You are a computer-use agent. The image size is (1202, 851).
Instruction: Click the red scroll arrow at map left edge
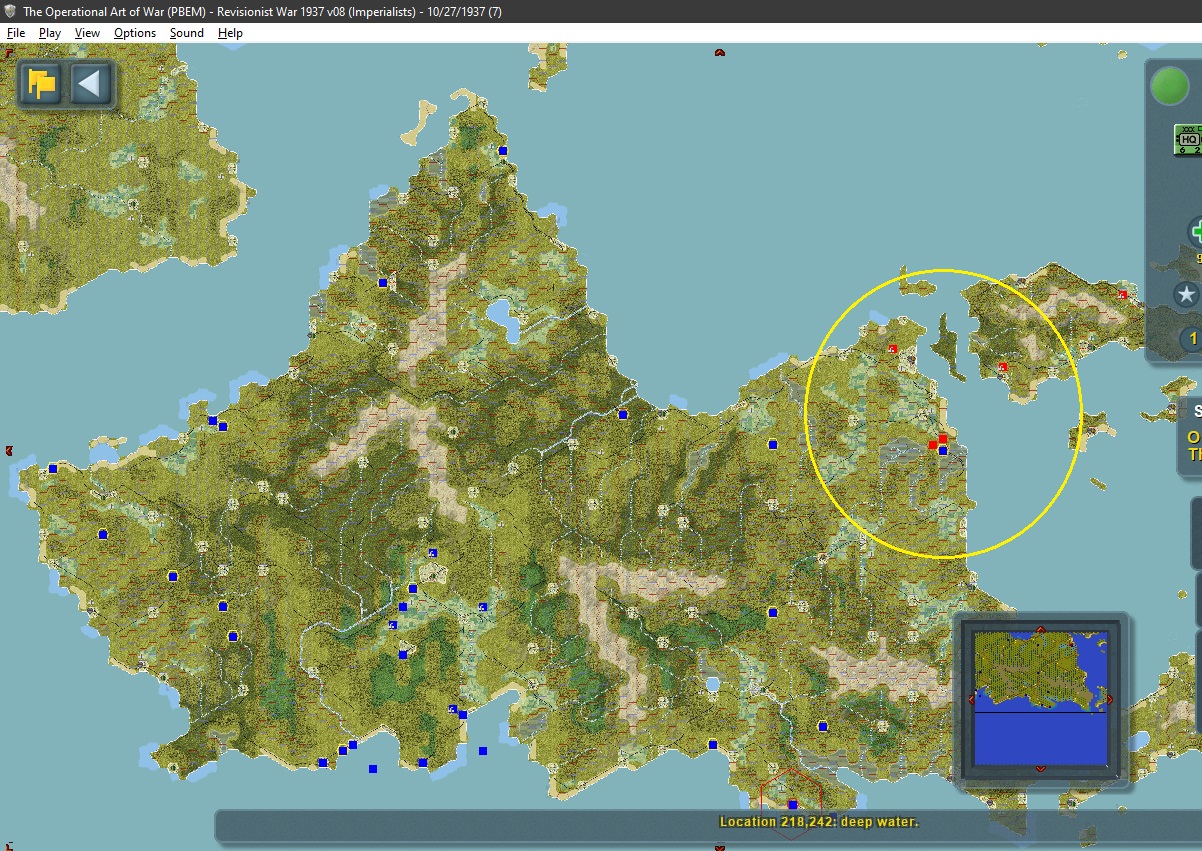tap(8, 451)
